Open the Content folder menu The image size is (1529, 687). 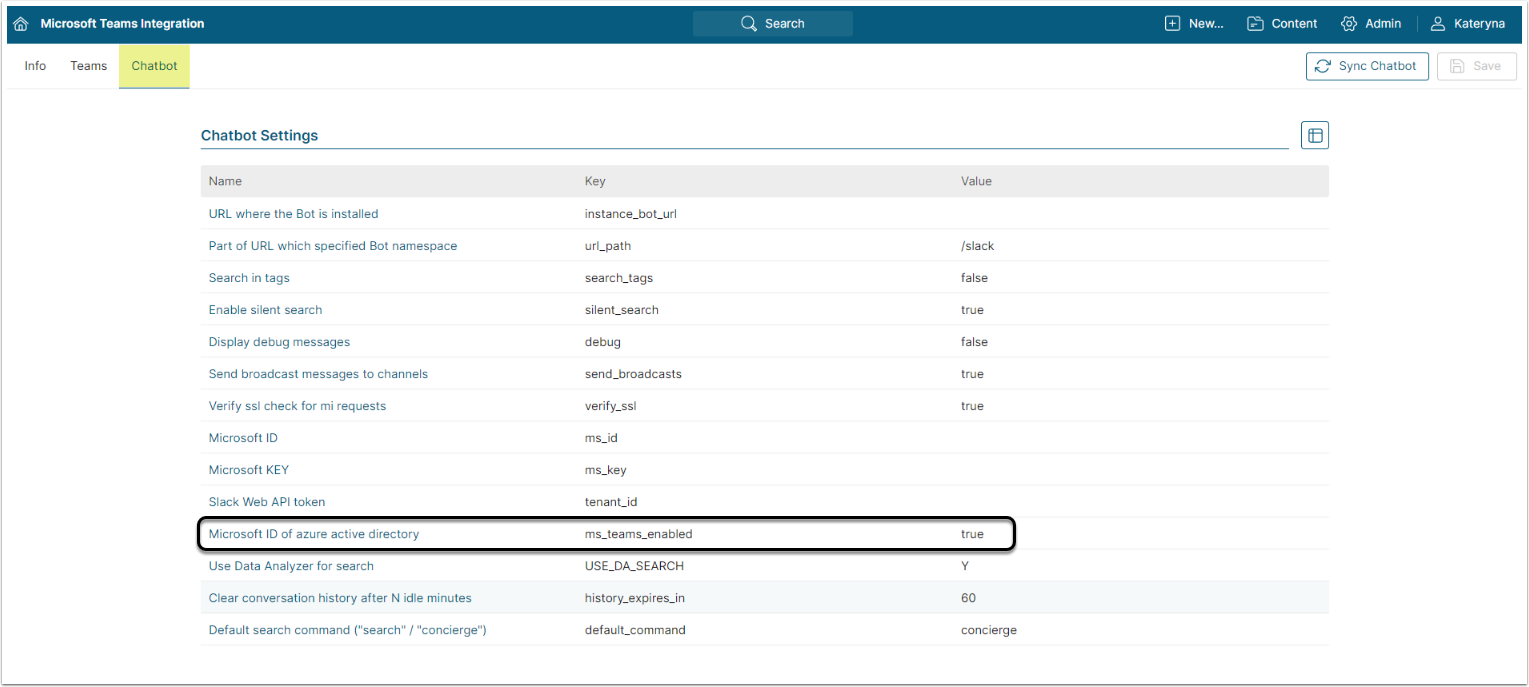click(x=1282, y=24)
